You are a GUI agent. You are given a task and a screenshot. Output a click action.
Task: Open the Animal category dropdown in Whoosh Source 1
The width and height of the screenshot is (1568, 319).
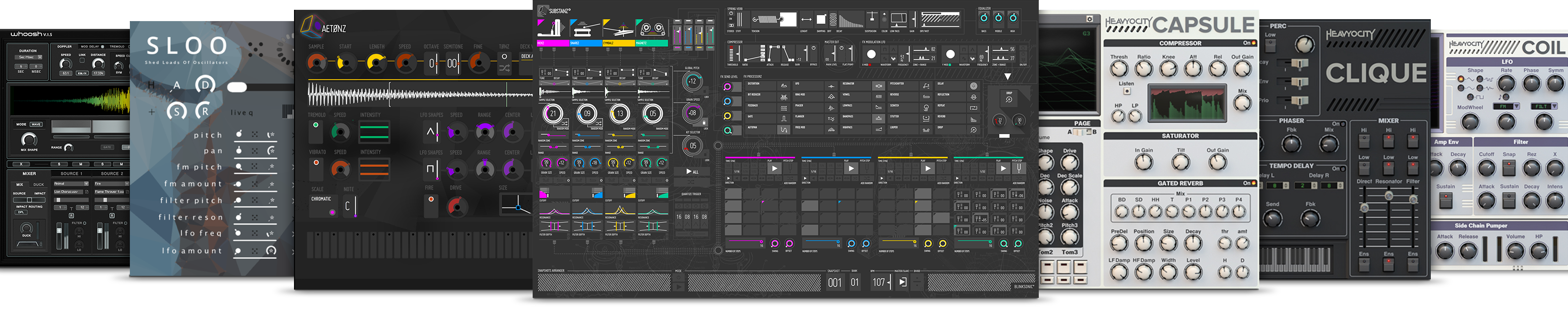click(x=71, y=183)
